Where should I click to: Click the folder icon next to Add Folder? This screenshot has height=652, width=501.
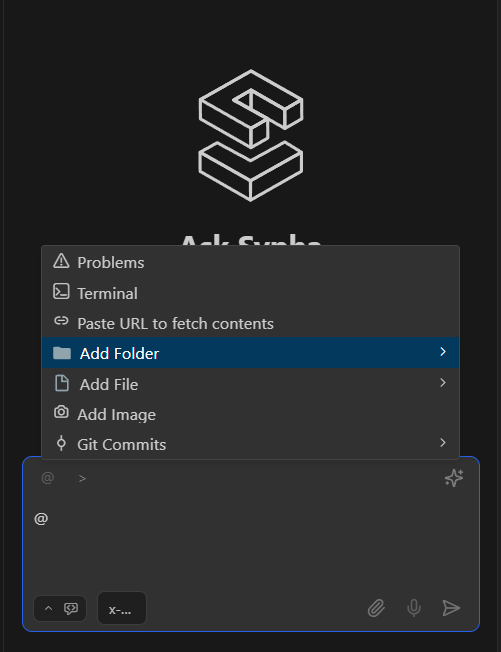[62, 353]
